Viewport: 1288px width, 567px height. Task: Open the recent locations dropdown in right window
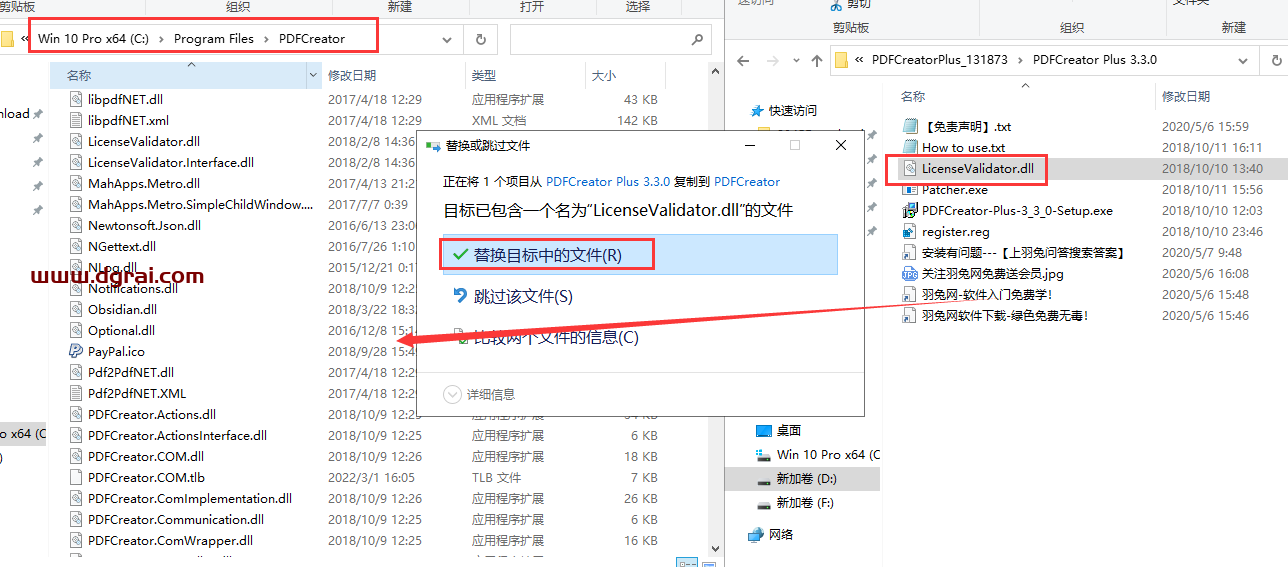tap(796, 61)
